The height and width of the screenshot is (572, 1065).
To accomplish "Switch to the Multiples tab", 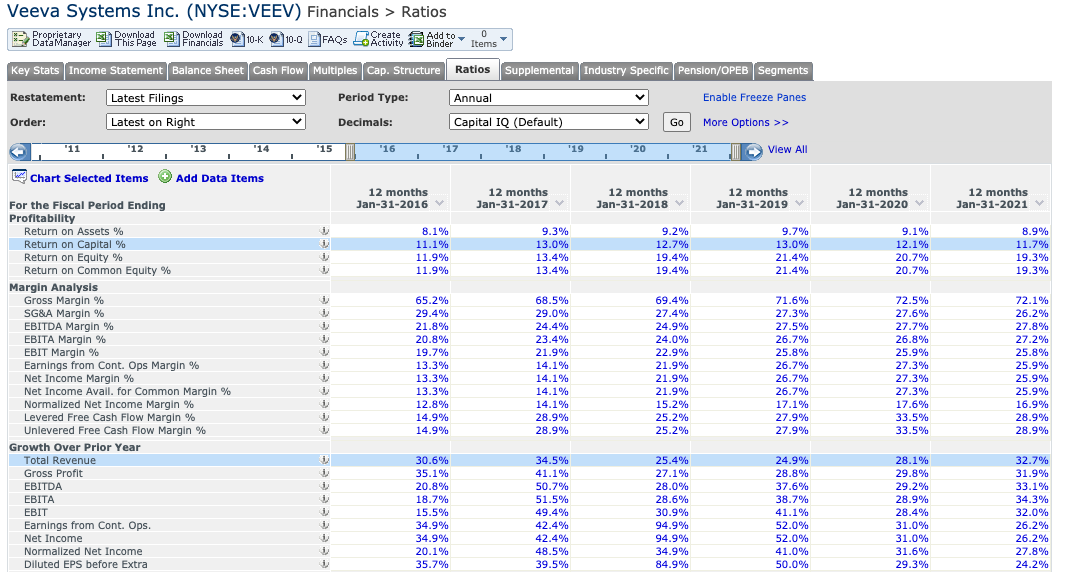I will click(335, 71).
